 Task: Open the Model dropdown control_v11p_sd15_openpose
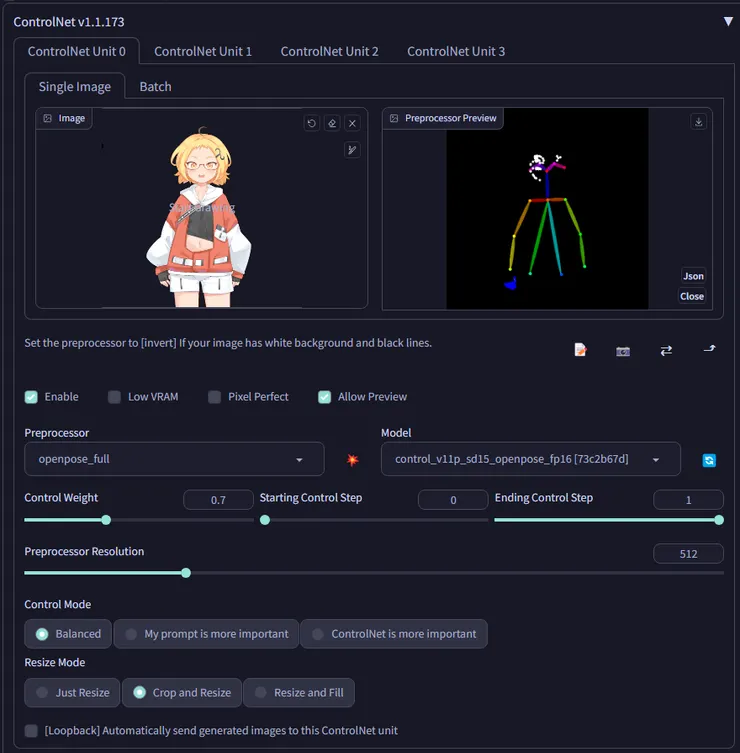point(531,459)
